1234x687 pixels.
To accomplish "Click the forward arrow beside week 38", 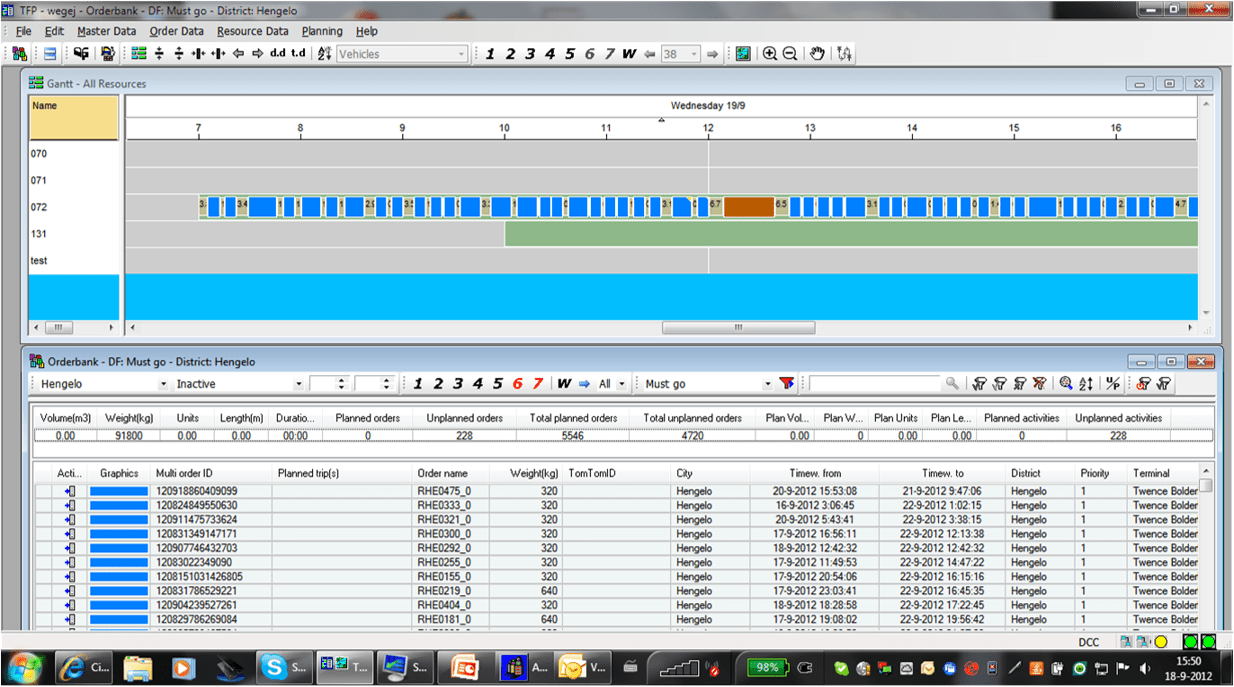I will pos(712,53).
